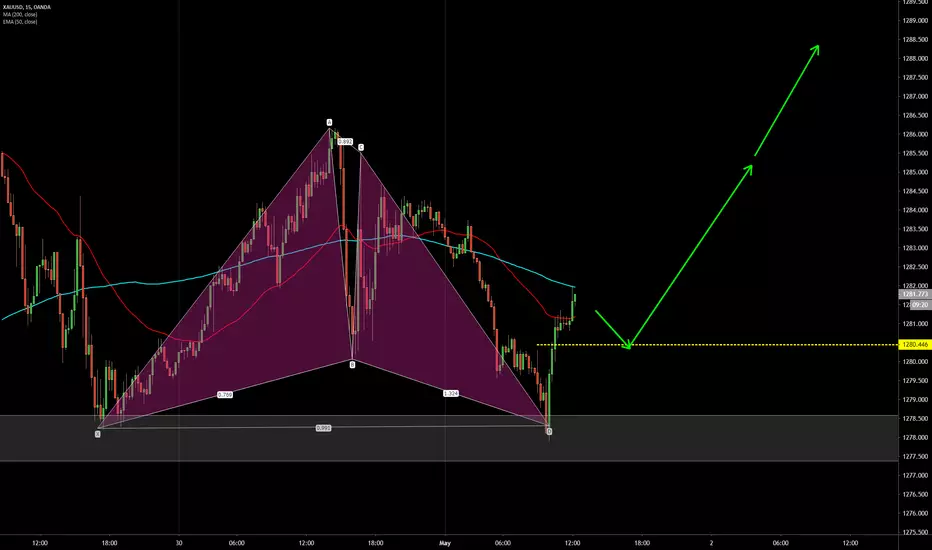Viewport: 932px width, 550px height.
Task: Click the May date label on time axis
Action: [445, 543]
